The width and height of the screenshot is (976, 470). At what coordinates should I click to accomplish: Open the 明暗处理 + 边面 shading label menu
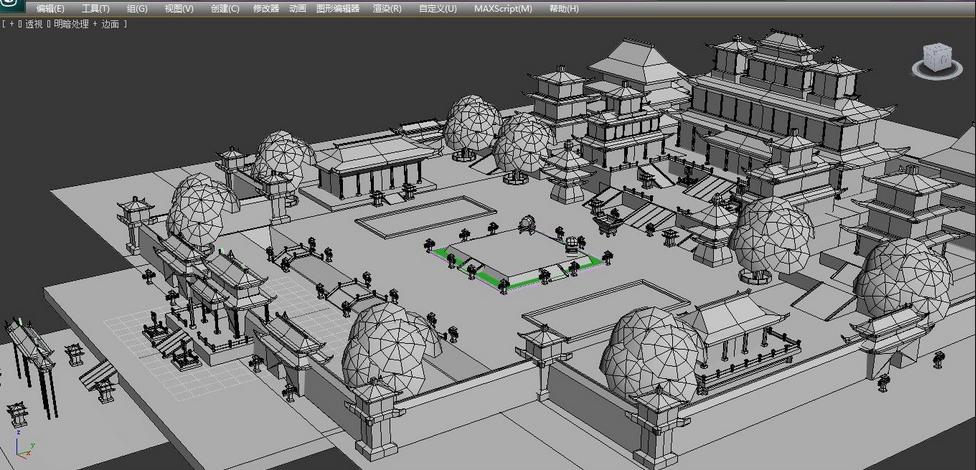point(87,23)
